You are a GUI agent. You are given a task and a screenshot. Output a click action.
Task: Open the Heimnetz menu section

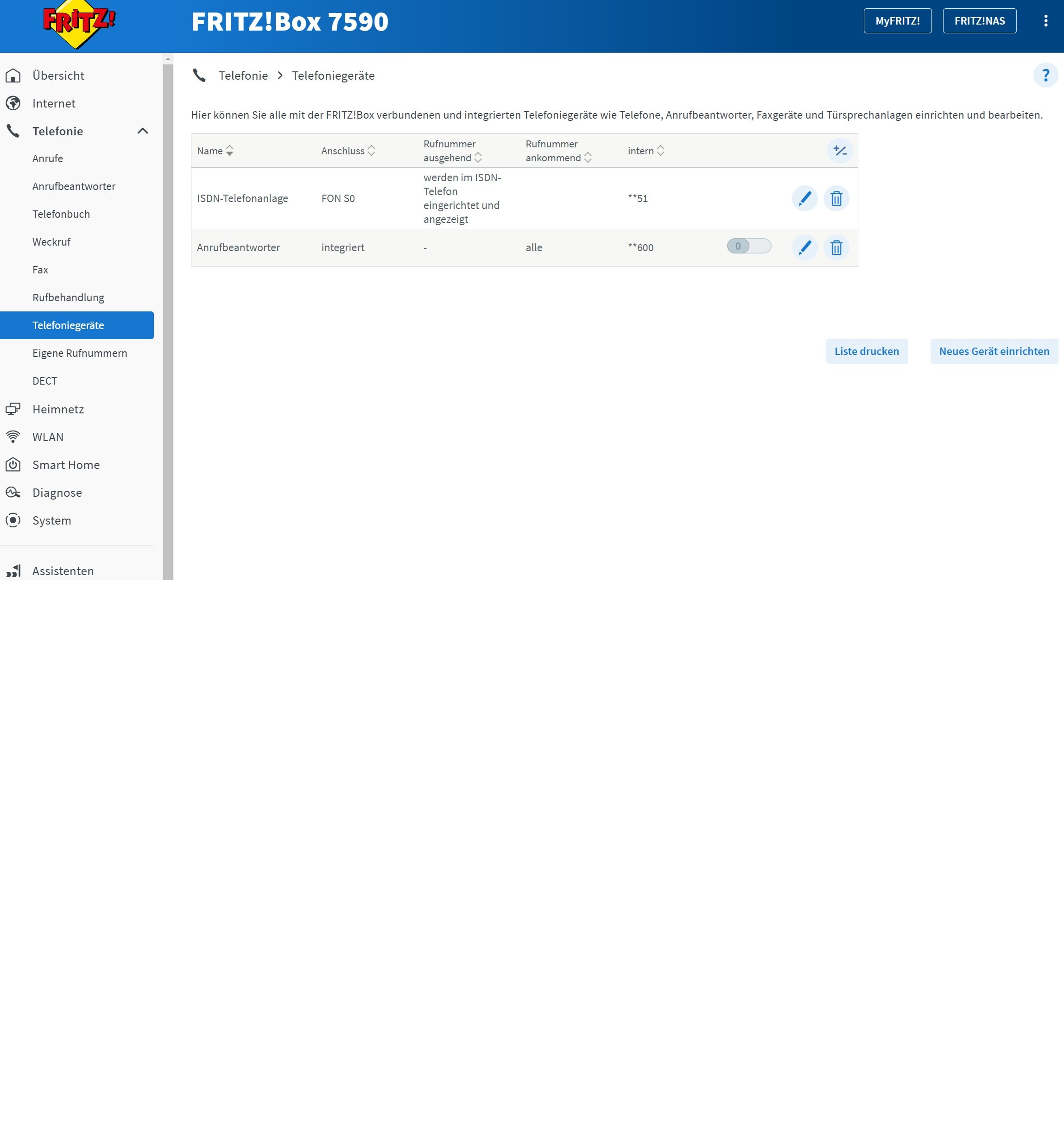[x=58, y=409]
